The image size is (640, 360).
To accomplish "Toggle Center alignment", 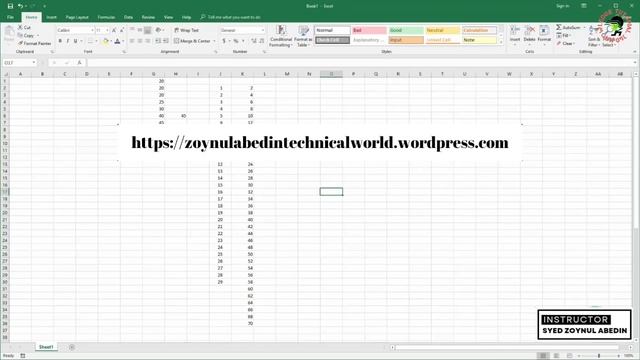I will tap(140, 41).
